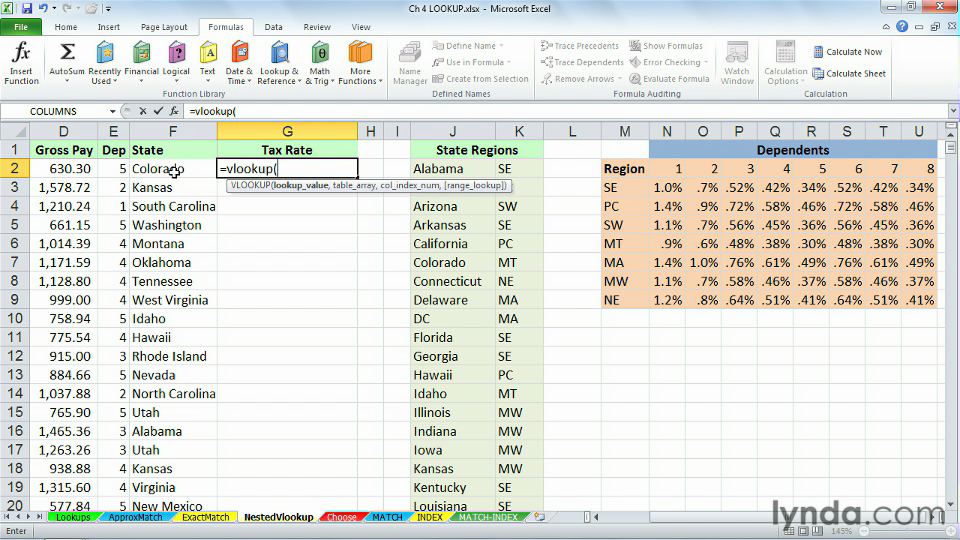Insert a new worksheet tab icon
960x540 pixels.
[x=539, y=517]
